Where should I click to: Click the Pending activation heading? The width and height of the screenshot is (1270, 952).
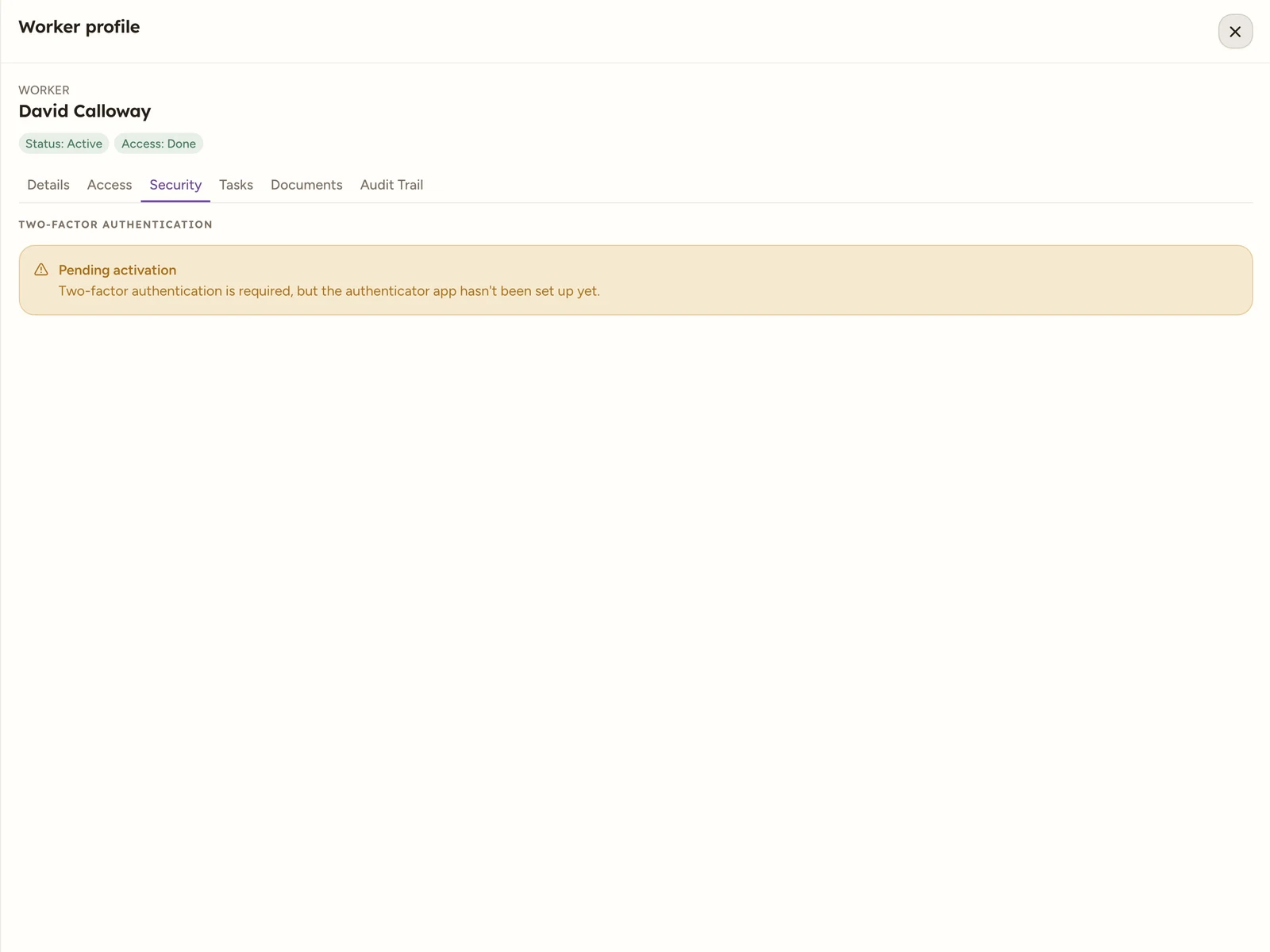point(117,271)
